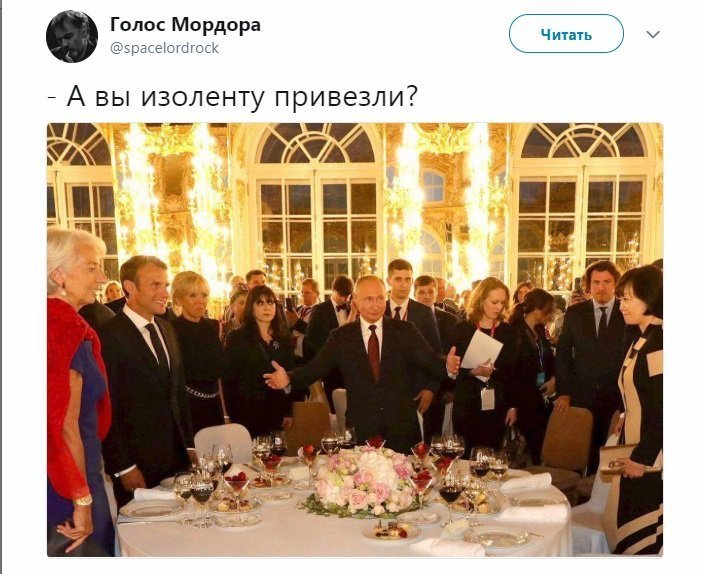704x574 pixels.
Task: Click the man in black bow tie
Action: 332,323
